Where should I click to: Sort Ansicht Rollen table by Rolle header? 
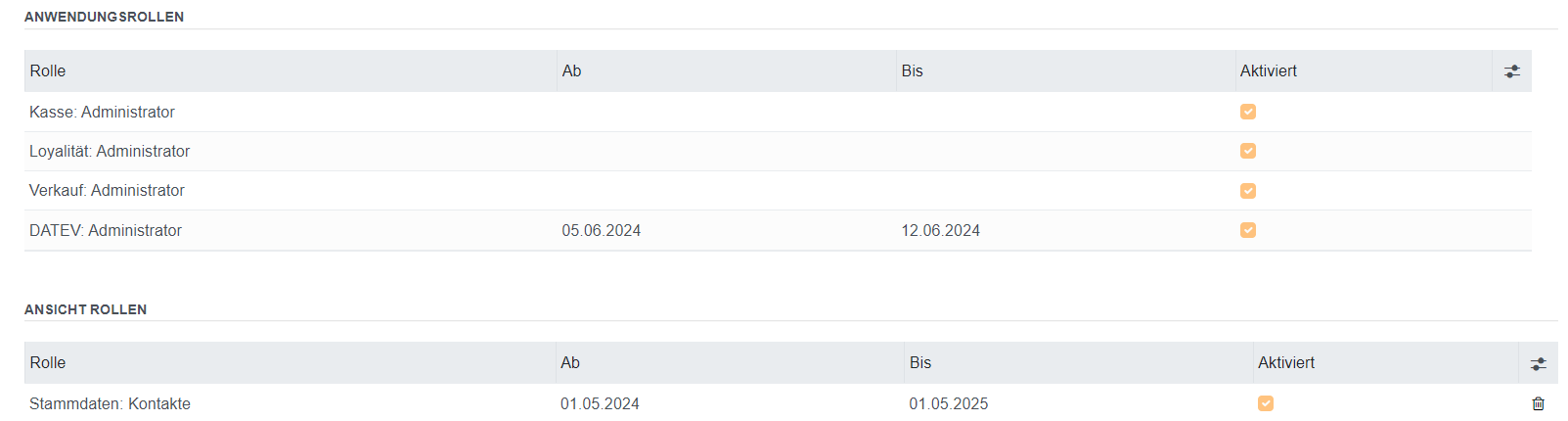48,363
